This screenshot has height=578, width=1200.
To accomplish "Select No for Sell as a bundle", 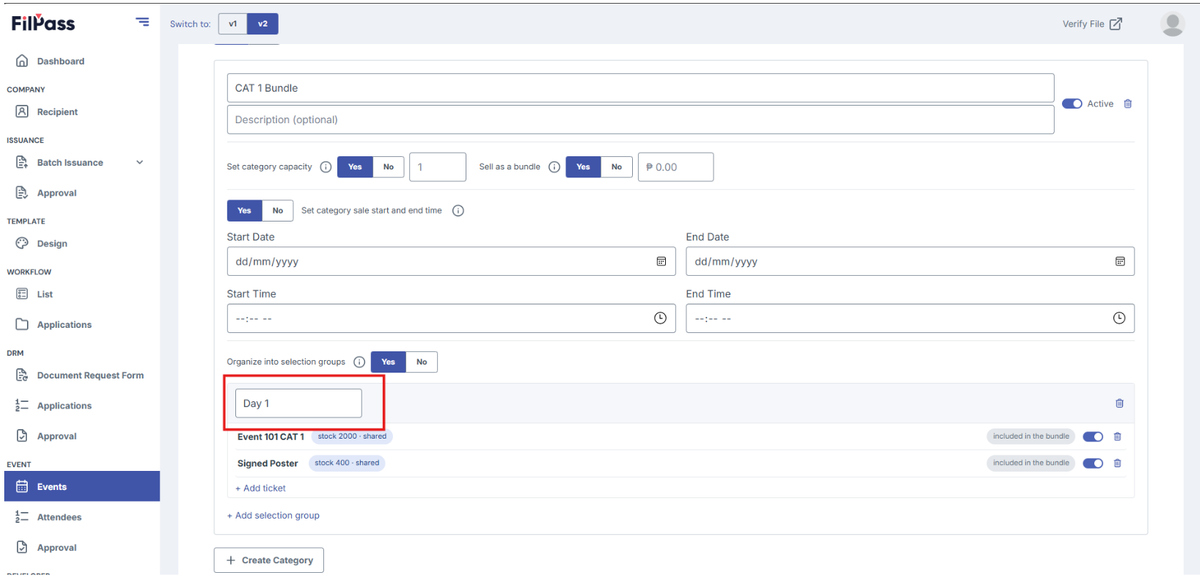I will click(616, 167).
